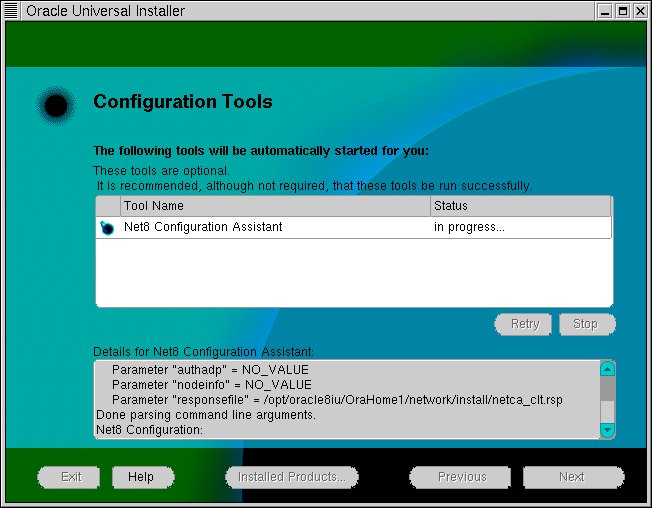Viewport: 652px width, 508px height.
Task: Click the Exit button
Action: (x=71, y=477)
